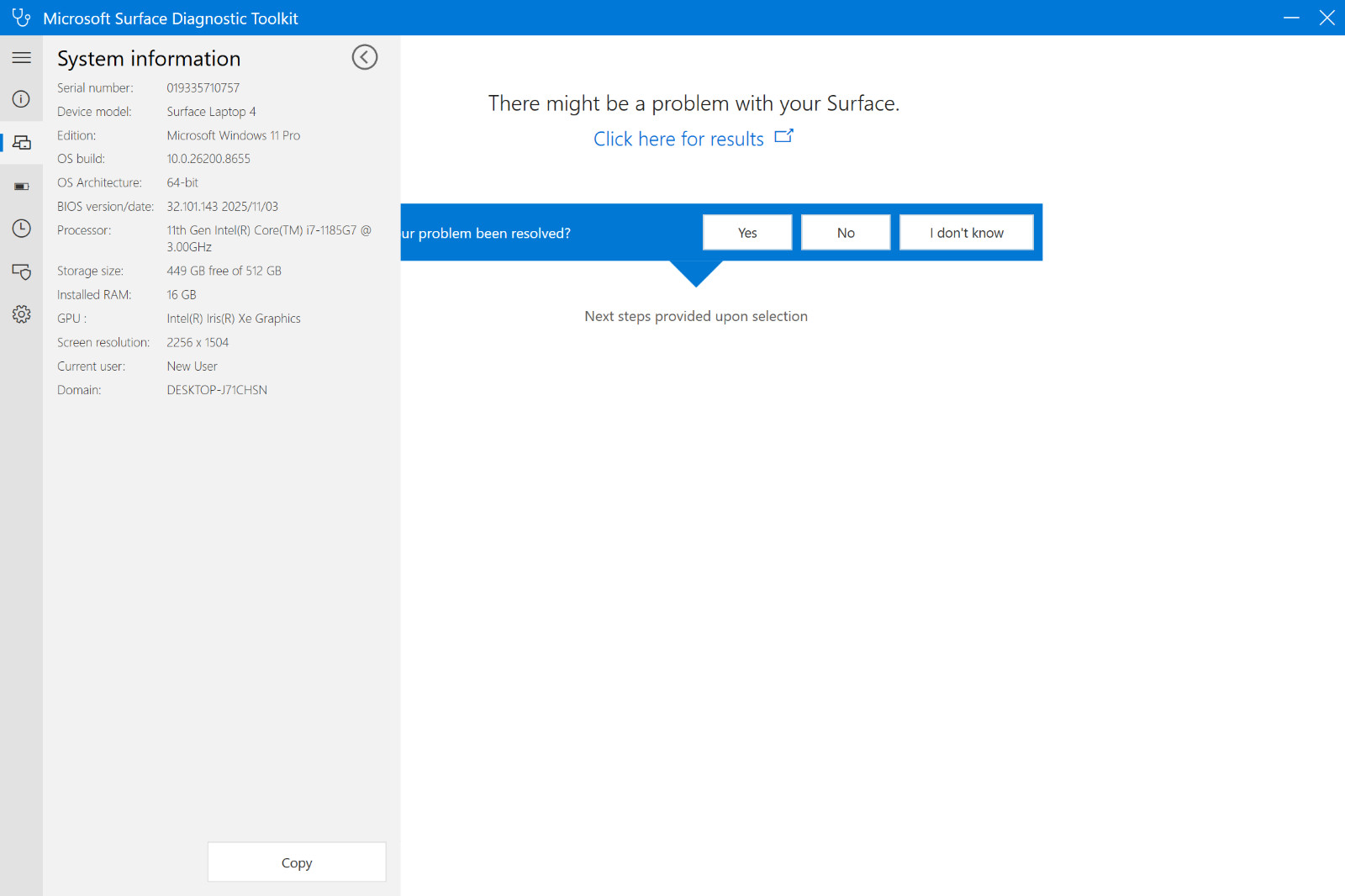Open the 'Click here for results' link

click(678, 139)
